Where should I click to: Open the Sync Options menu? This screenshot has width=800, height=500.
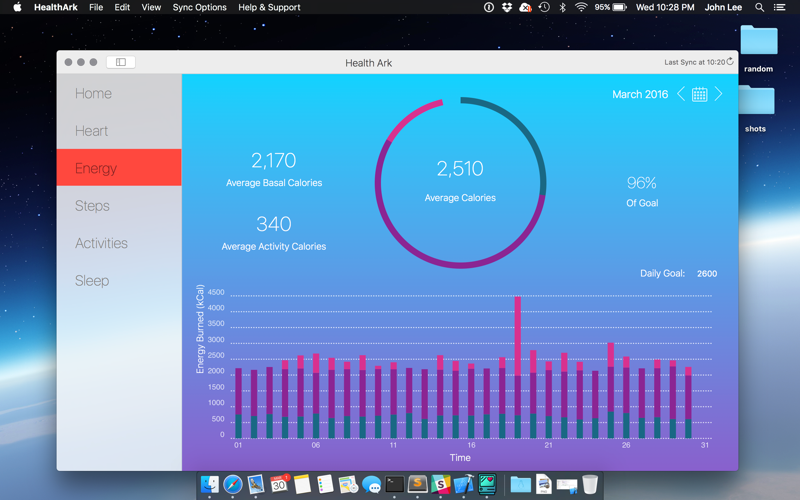(199, 7)
